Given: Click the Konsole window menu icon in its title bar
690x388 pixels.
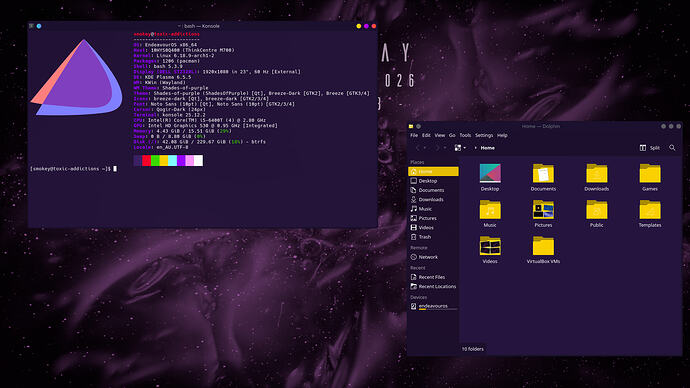Looking at the screenshot, I should (31, 26).
